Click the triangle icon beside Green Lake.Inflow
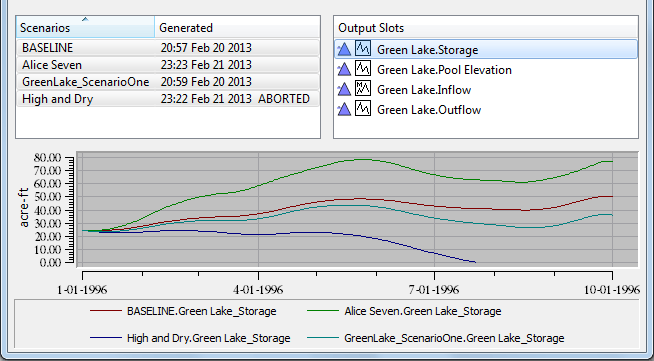The width and height of the screenshot is (654, 361). 344,89
